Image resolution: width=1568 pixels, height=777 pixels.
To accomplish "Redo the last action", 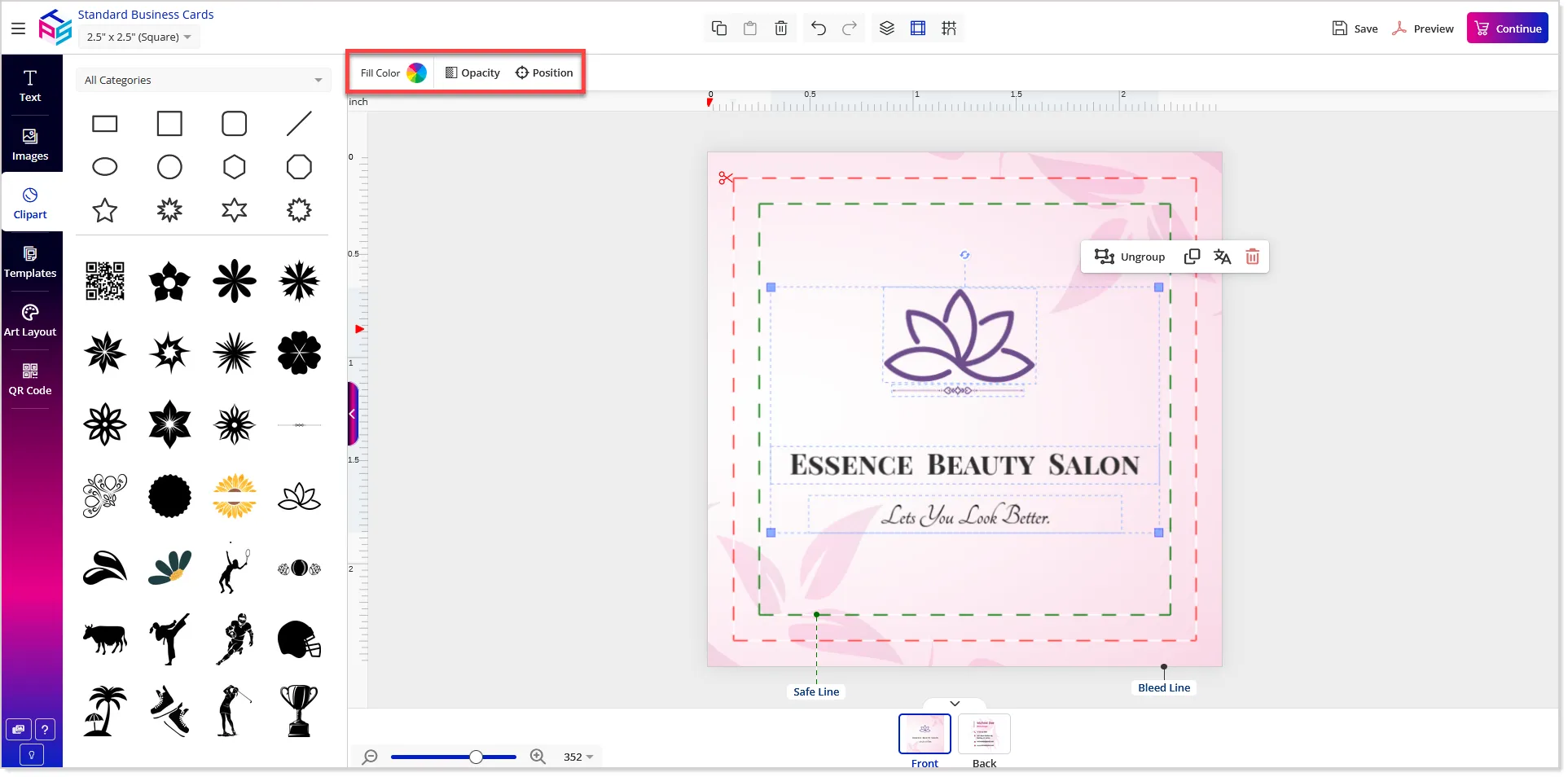I will pyautogui.click(x=850, y=29).
